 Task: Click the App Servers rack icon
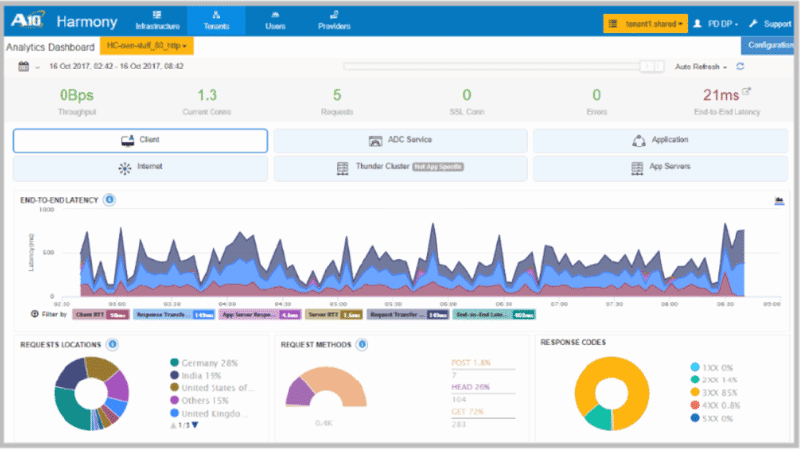point(637,168)
